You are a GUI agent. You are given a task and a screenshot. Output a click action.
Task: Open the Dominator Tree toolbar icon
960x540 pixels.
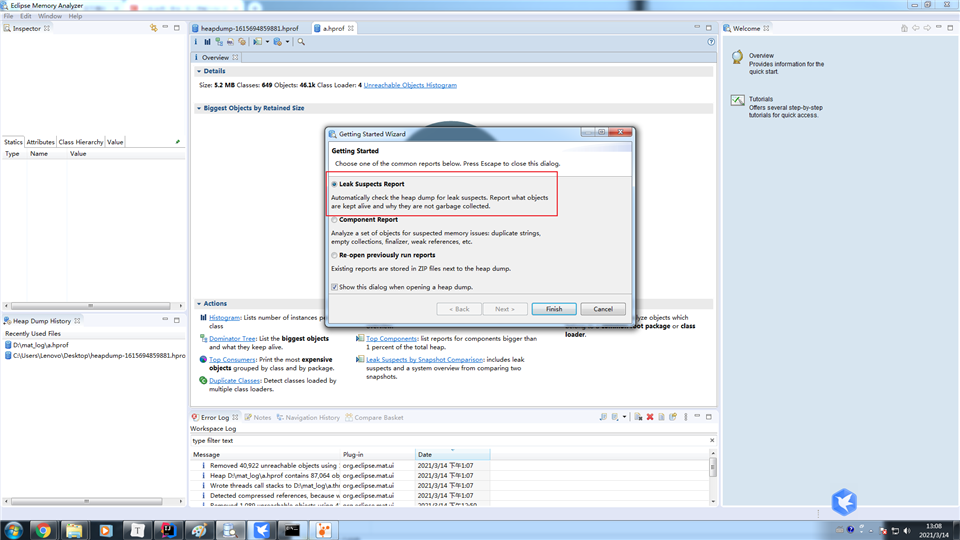[x=219, y=42]
